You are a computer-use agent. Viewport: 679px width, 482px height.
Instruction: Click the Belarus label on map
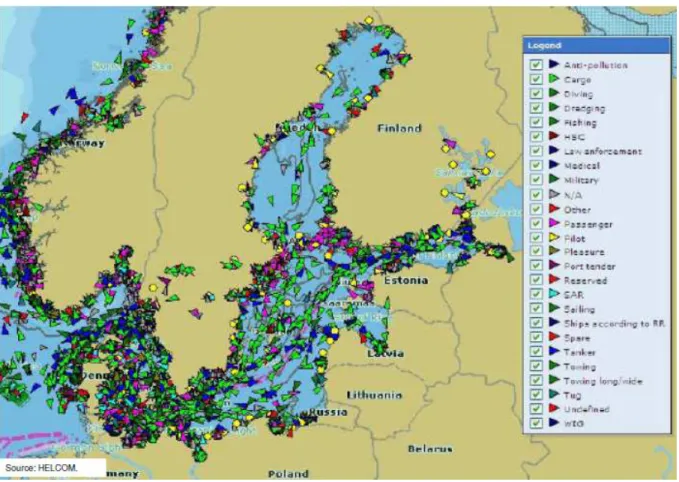coord(430,449)
